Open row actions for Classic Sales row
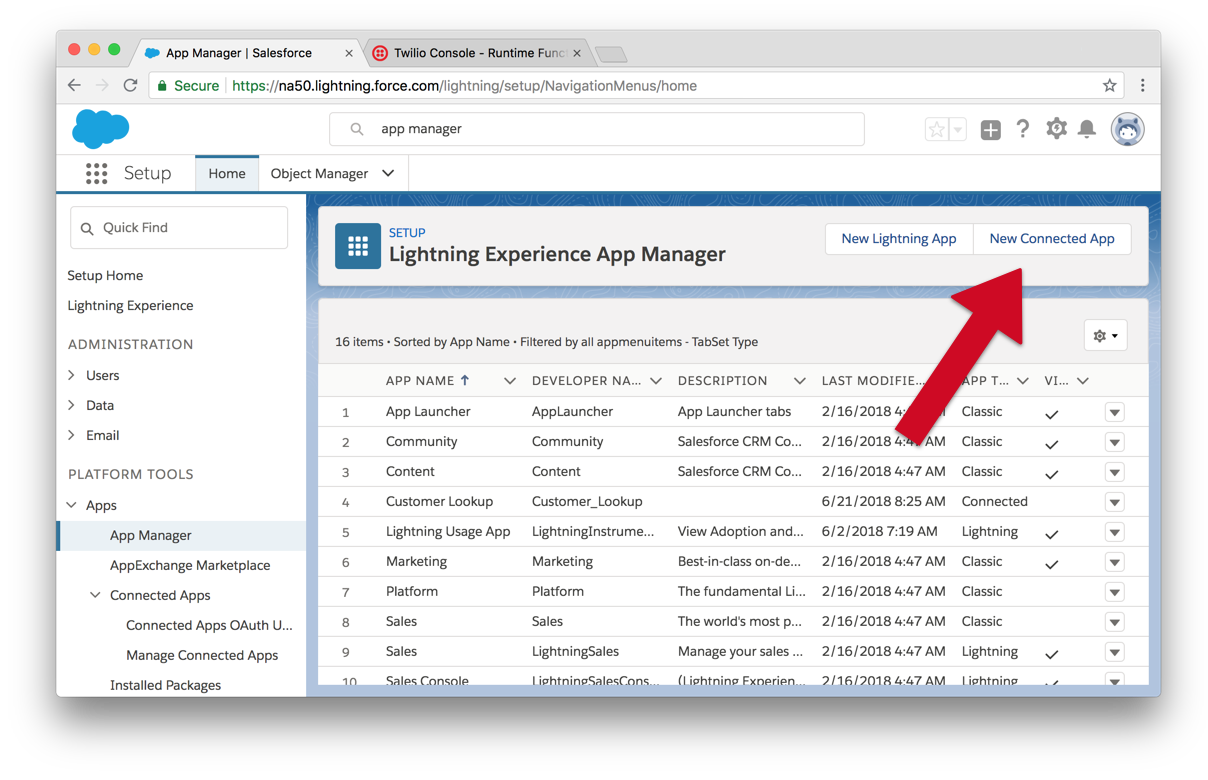1208x780 pixels. pyautogui.click(x=1114, y=622)
